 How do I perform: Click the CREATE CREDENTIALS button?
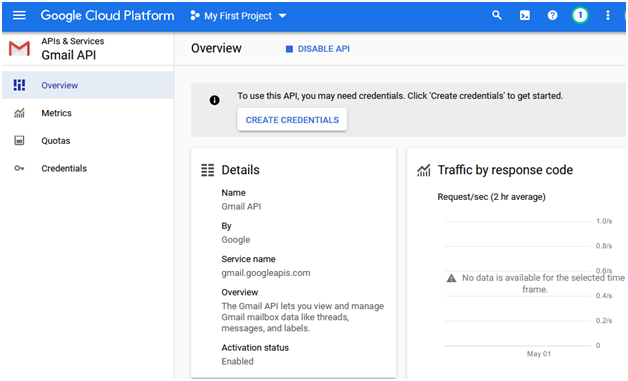(x=292, y=120)
